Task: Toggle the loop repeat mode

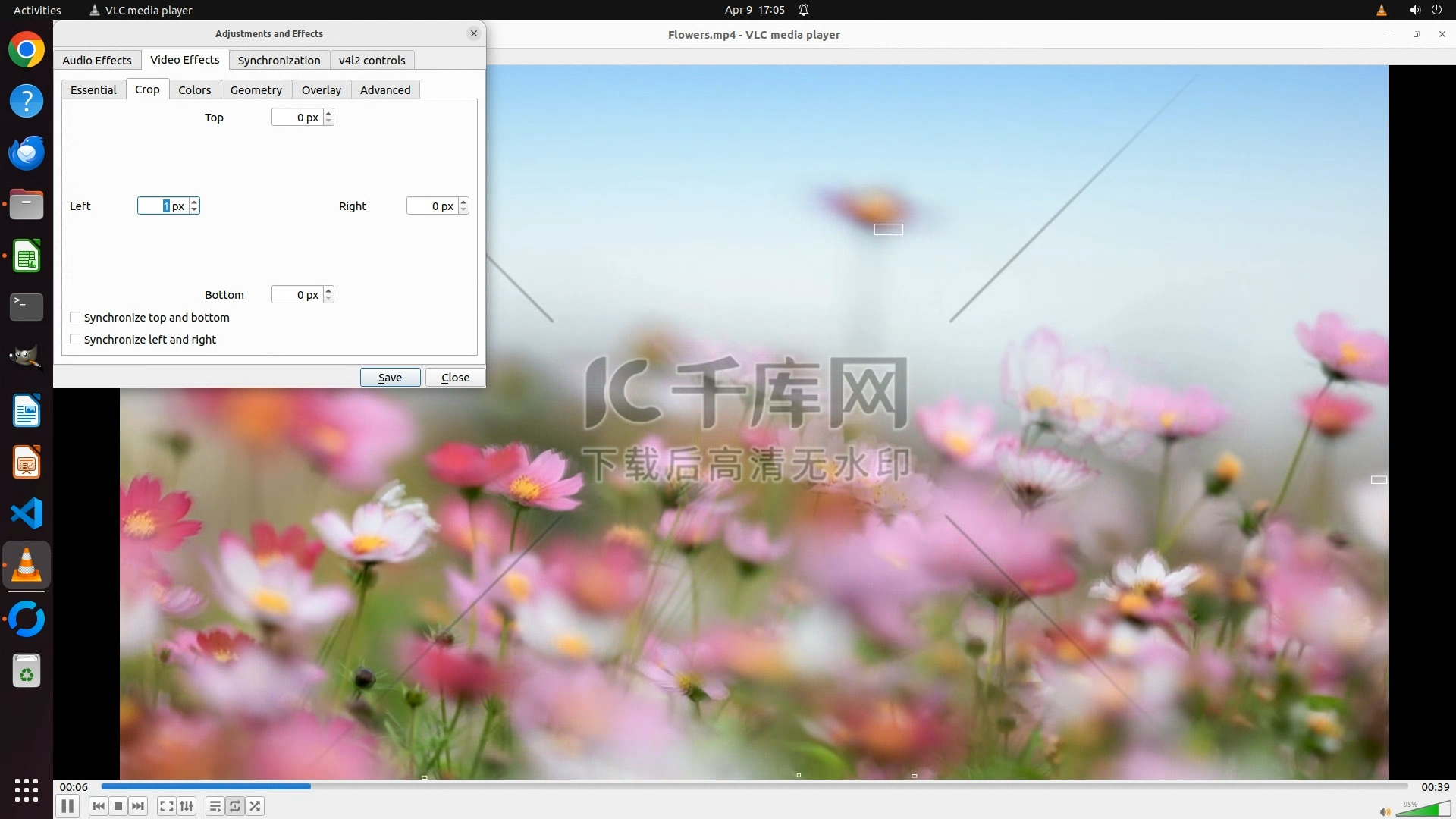Action: click(235, 806)
